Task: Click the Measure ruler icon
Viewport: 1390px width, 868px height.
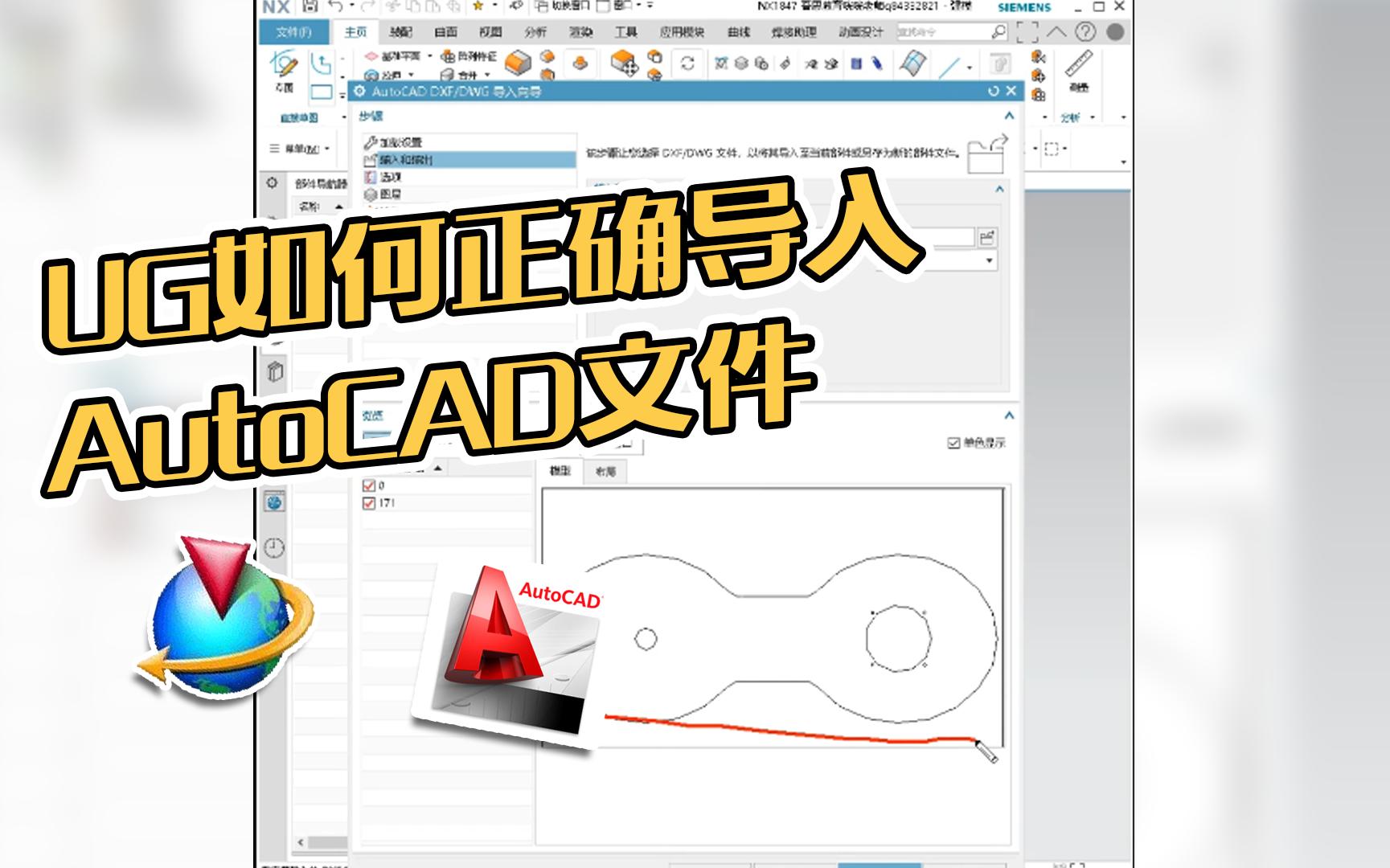Action: click(x=1078, y=63)
